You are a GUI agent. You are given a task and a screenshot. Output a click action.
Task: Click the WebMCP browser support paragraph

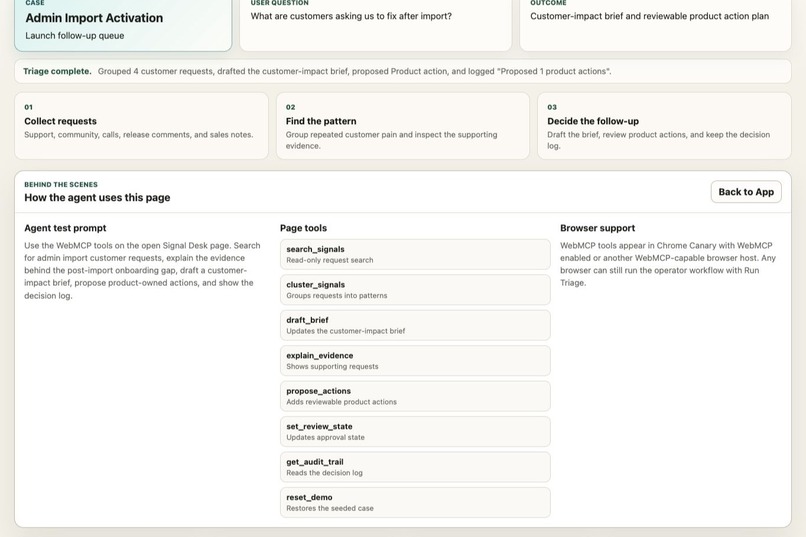point(668,264)
